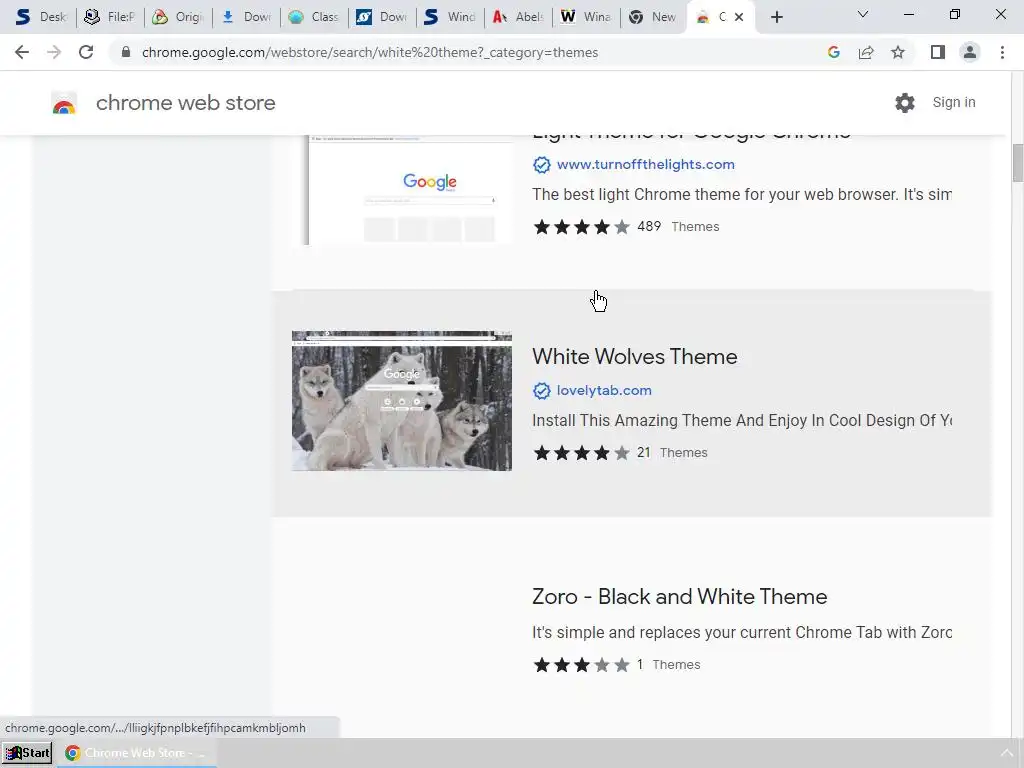Open lovelytab.com publisher link
Viewport: 1024px width, 768px height.
(604, 391)
